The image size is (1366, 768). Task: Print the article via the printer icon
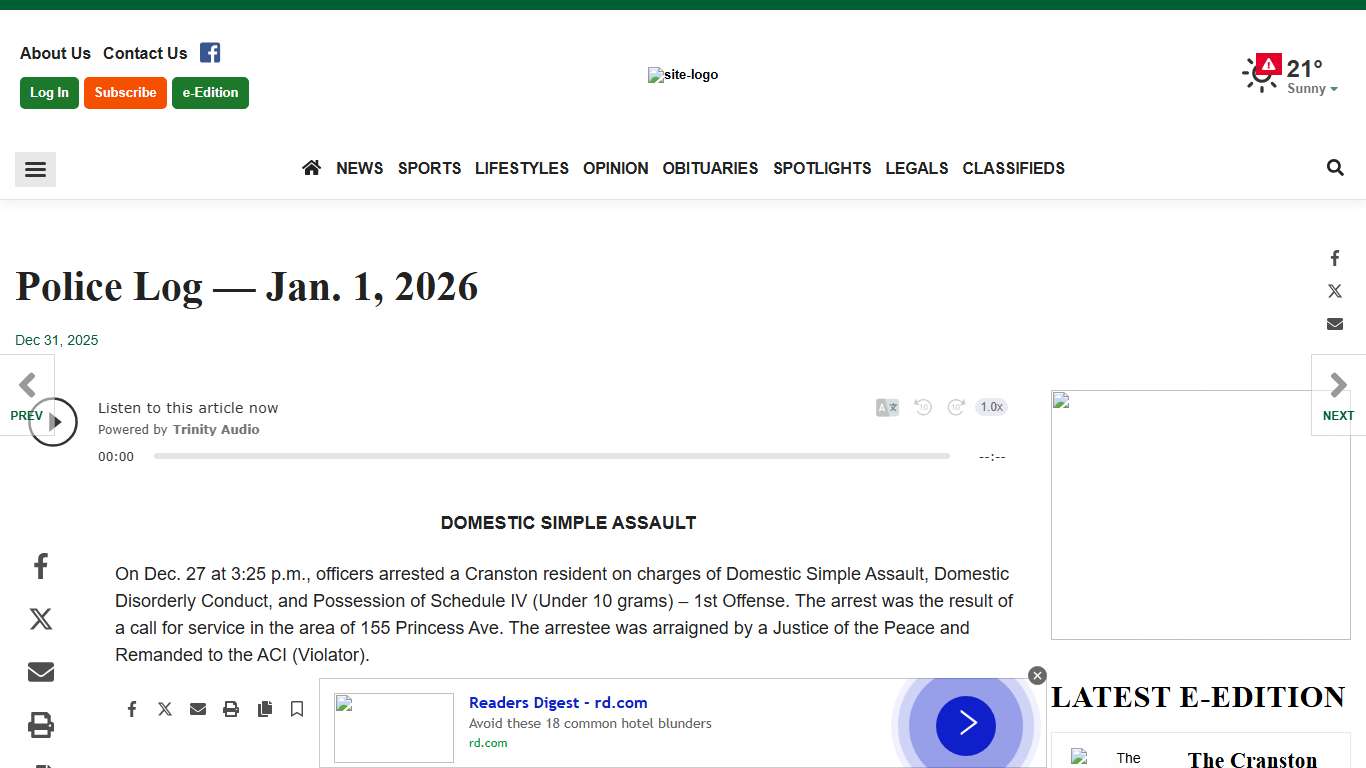(x=231, y=708)
